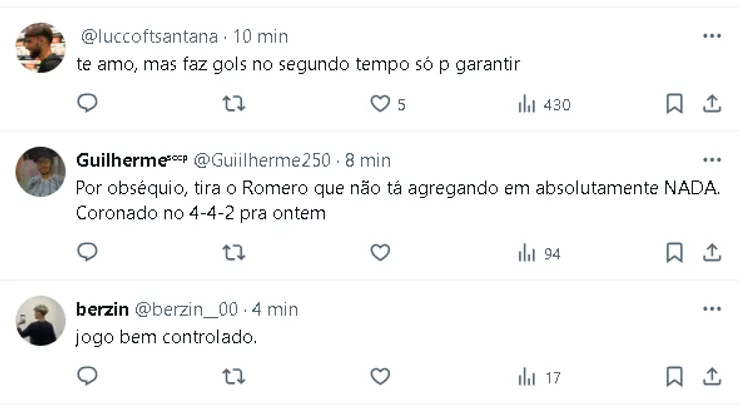Click berzin's profile avatar
The width and height of the screenshot is (740, 416).
pyautogui.click(x=41, y=321)
